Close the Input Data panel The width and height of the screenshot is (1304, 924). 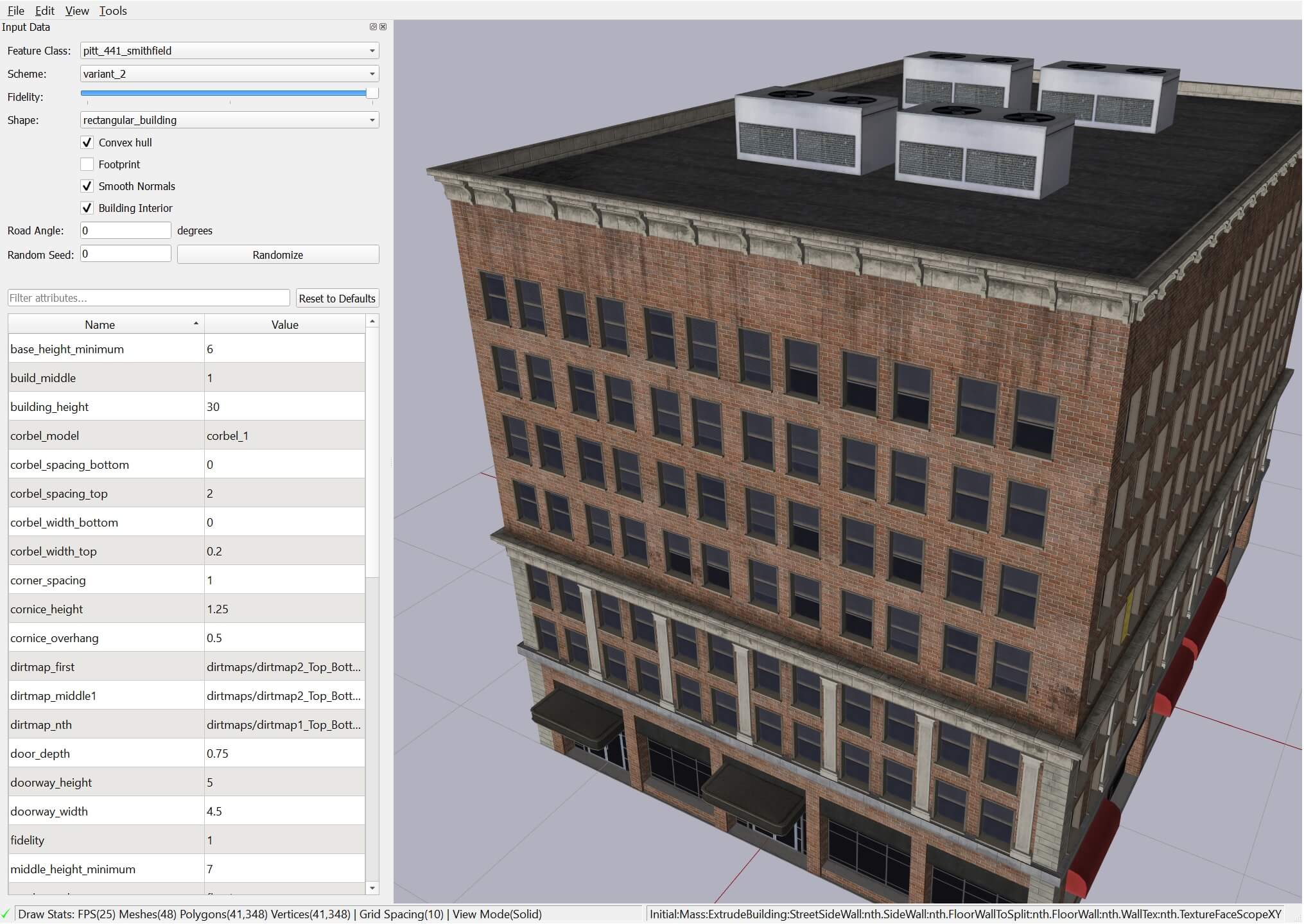click(x=383, y=27)
